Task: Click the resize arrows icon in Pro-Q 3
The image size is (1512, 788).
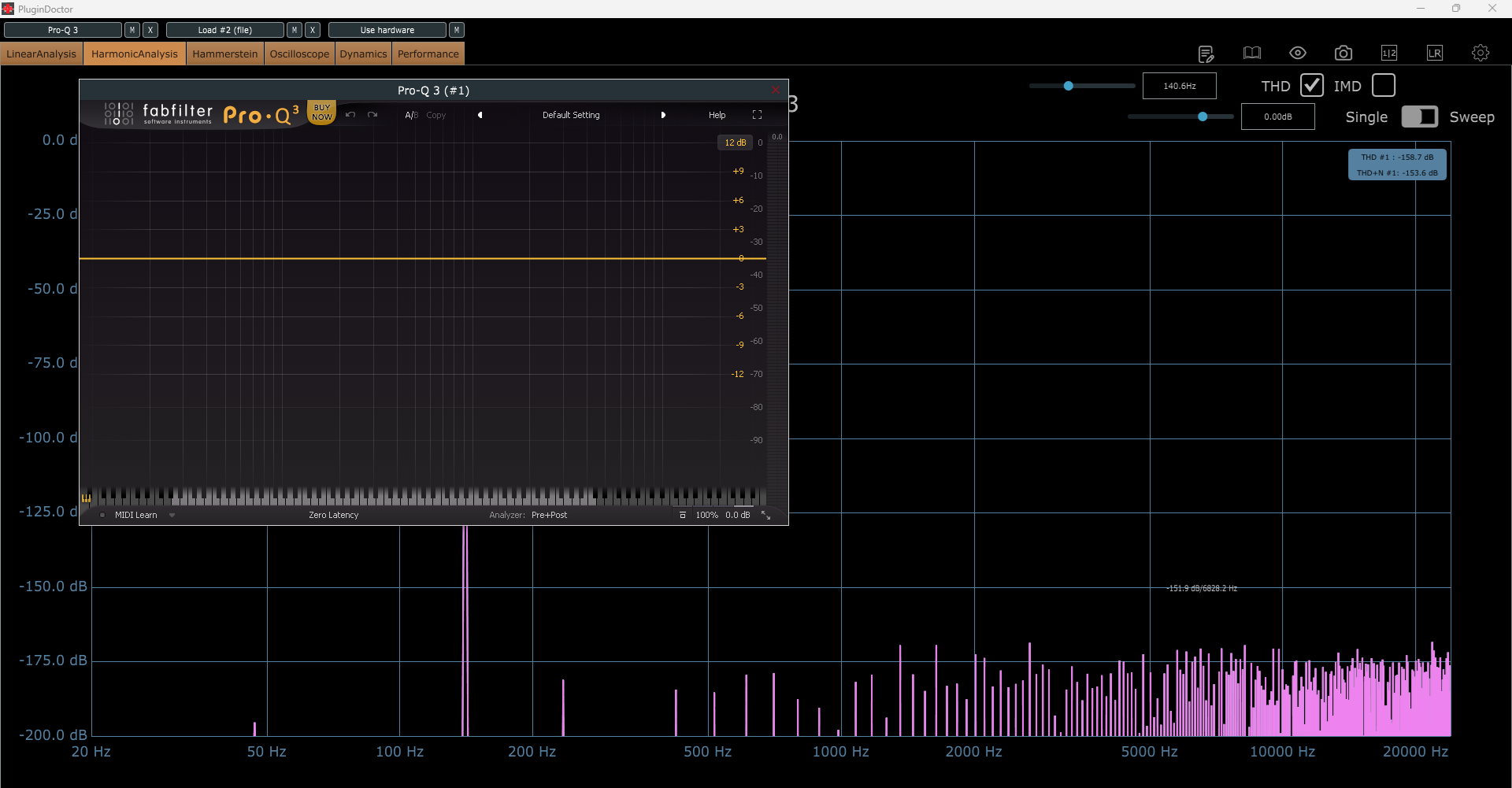Action: [x=765, y=515]
